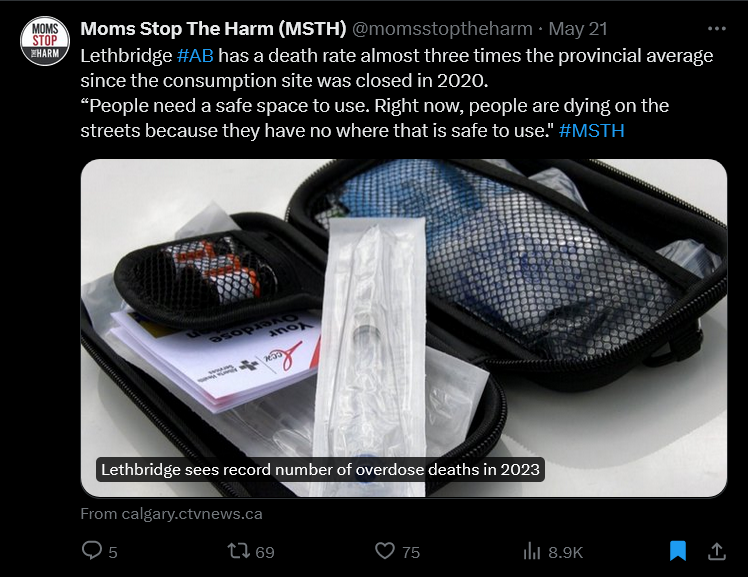Click the Moms Stop The Harm (MSTH) display name
Image resolution: width=748 pixels, height=577 pixels.
213,29
